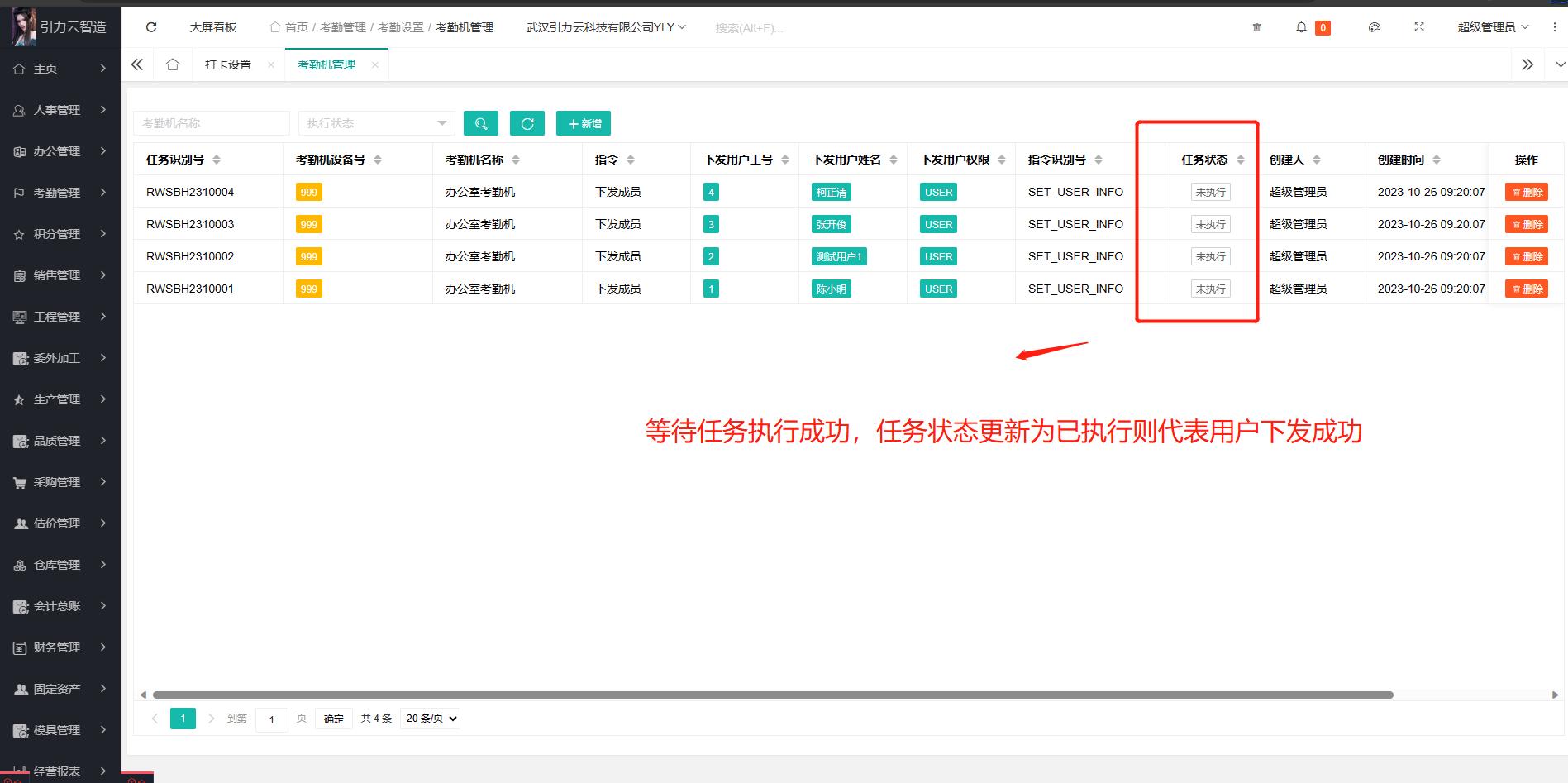Sort by 任务识别号 column arrows
This screenshot has width=1568, height=783.
(x=217, y=160)
